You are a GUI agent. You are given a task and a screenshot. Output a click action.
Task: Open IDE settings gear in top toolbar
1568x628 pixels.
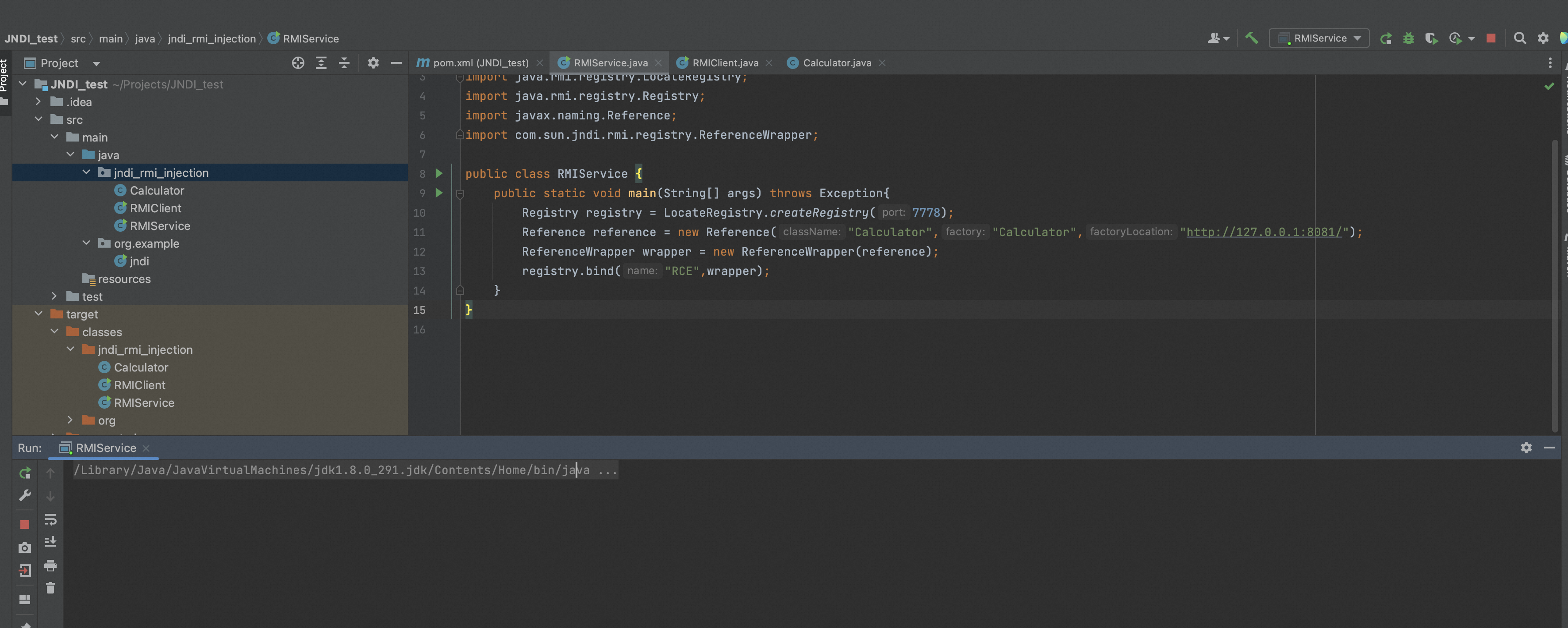pos(1543,38)
